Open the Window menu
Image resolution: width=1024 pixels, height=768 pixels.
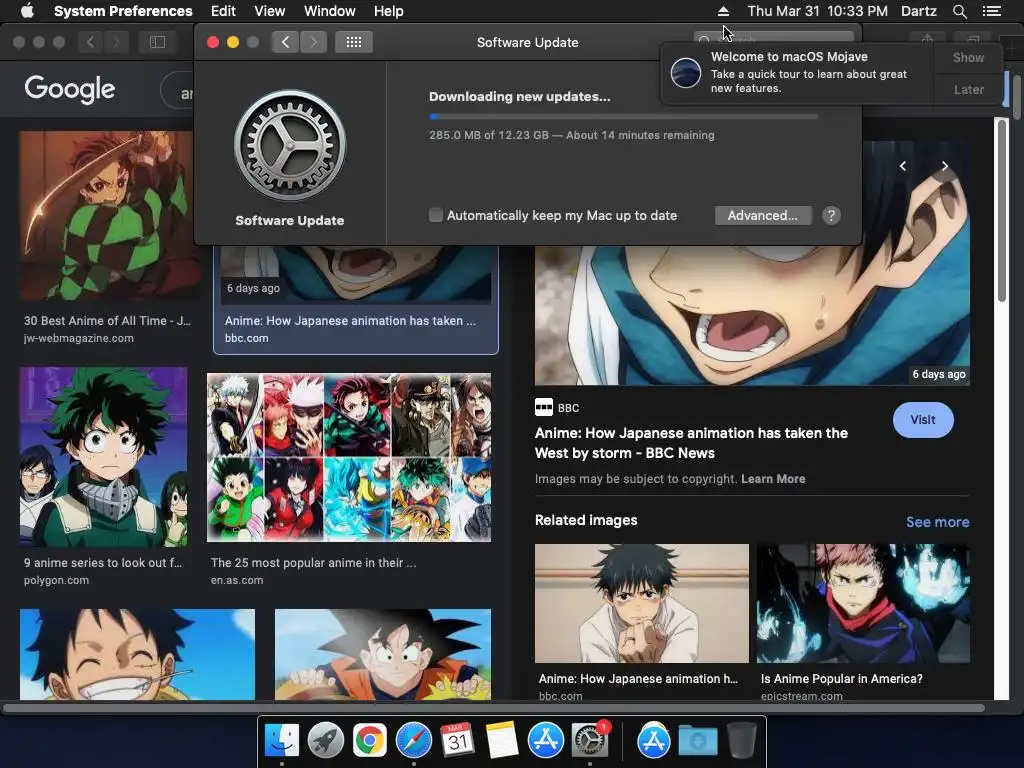329,11
